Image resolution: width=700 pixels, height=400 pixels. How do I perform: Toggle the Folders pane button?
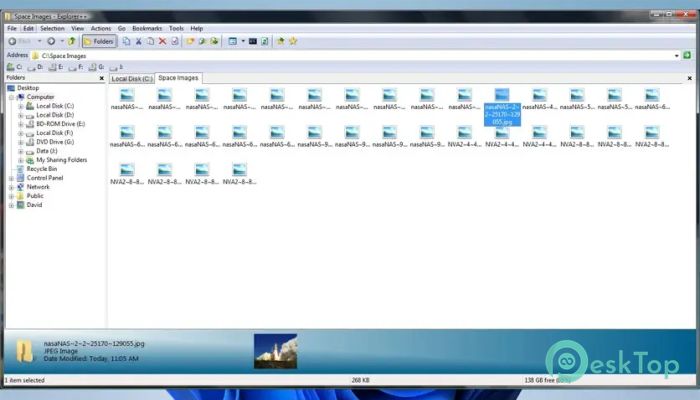coord(99,41)
